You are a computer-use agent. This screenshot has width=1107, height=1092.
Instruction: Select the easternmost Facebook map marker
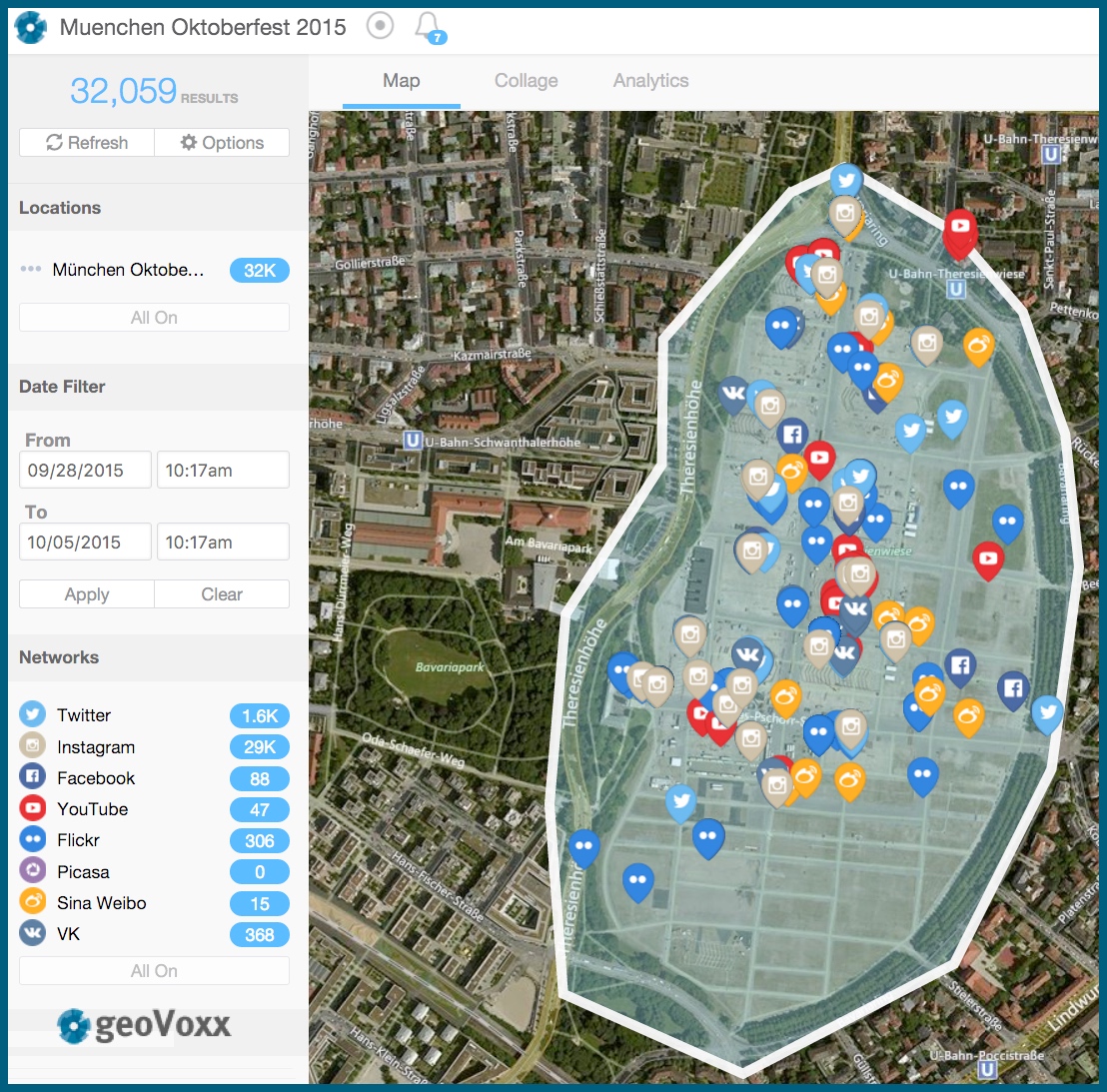[x=1013, y=689]
